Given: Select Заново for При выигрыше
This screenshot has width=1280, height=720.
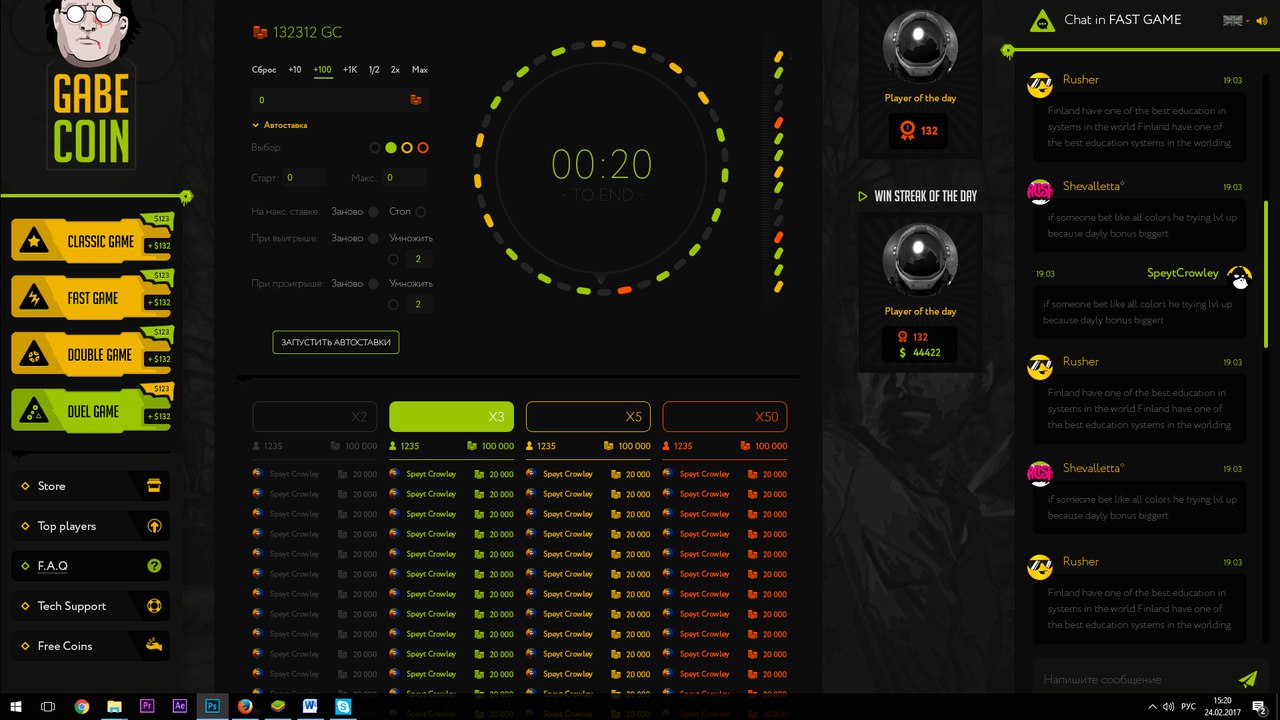Looking at the screenshot, I should 373,239.
